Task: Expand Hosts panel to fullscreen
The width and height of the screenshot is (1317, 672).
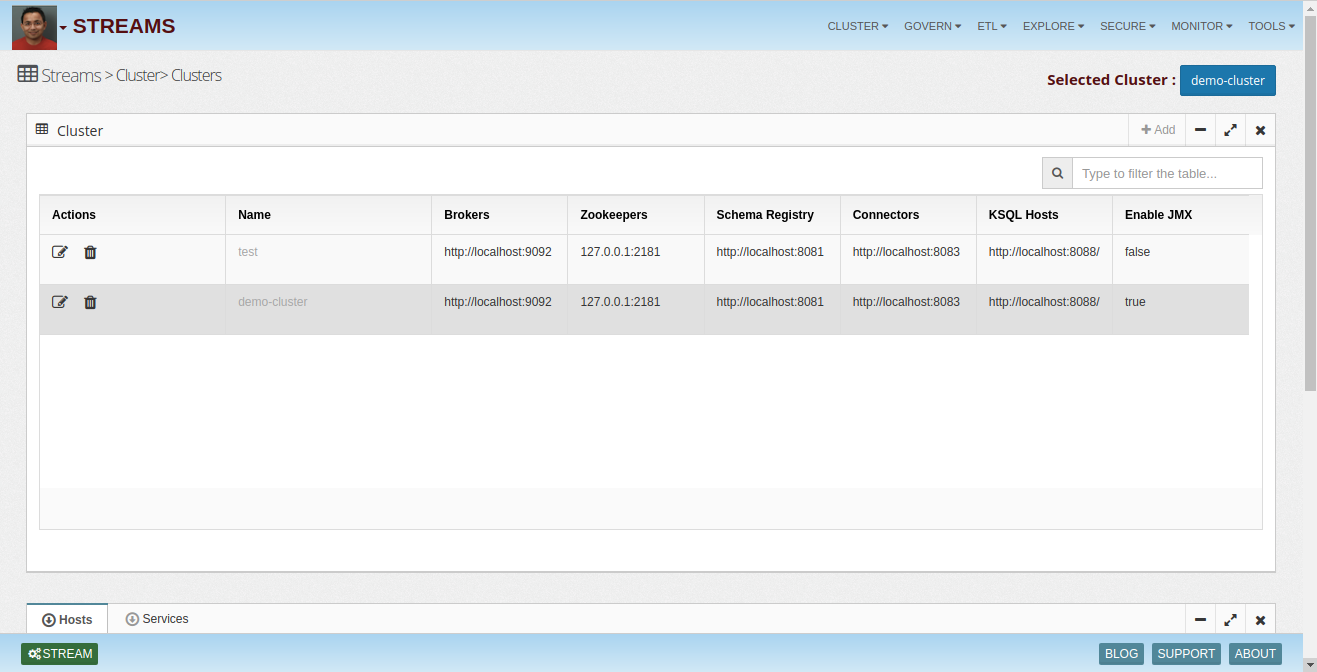Action: pyautogui.click(x=1230, y=620)
